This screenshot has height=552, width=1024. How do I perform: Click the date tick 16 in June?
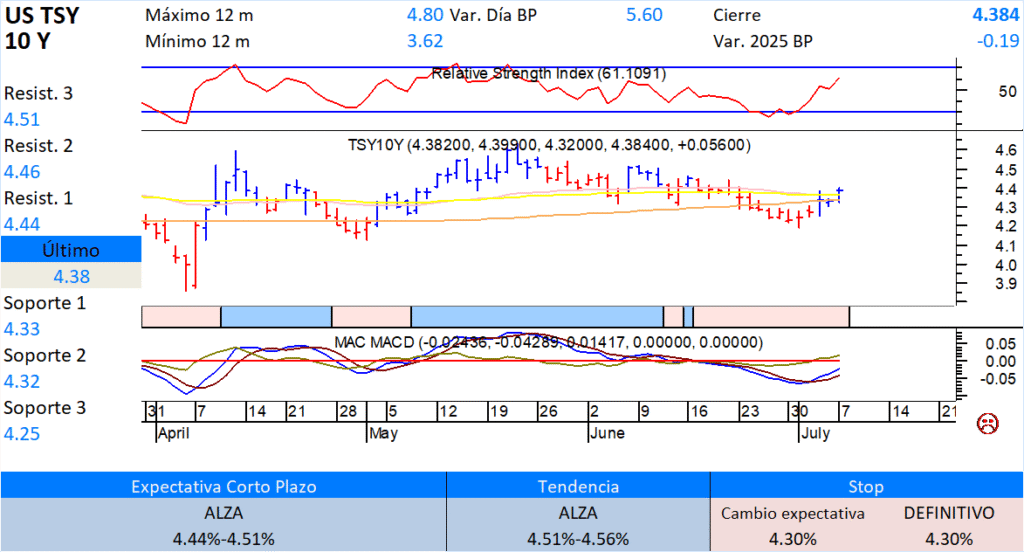click(x=699, y=412)
